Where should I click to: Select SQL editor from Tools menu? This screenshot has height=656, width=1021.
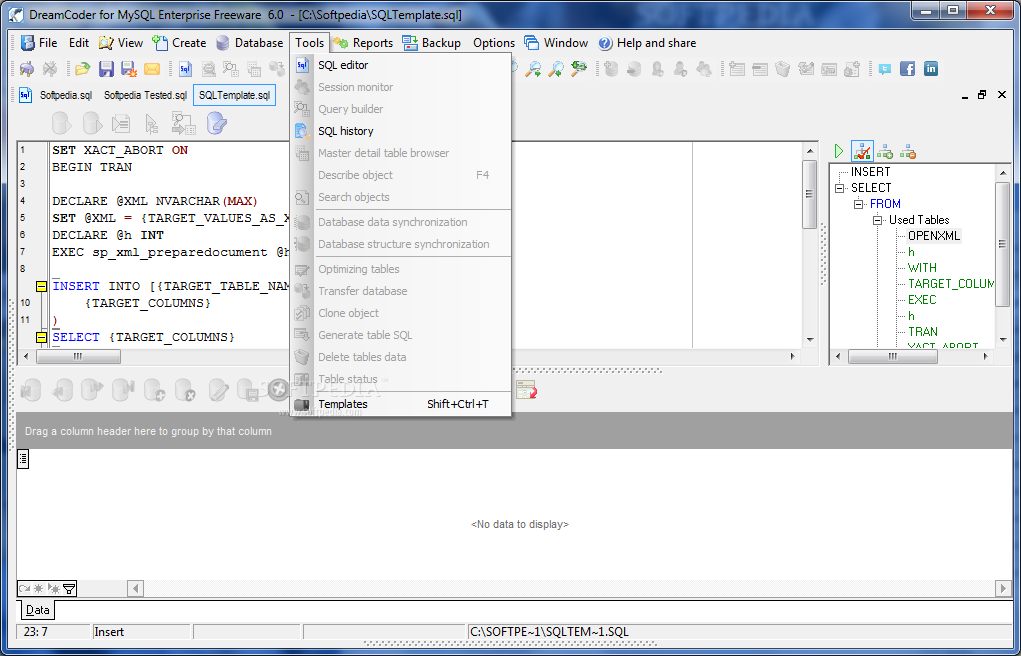400,65
